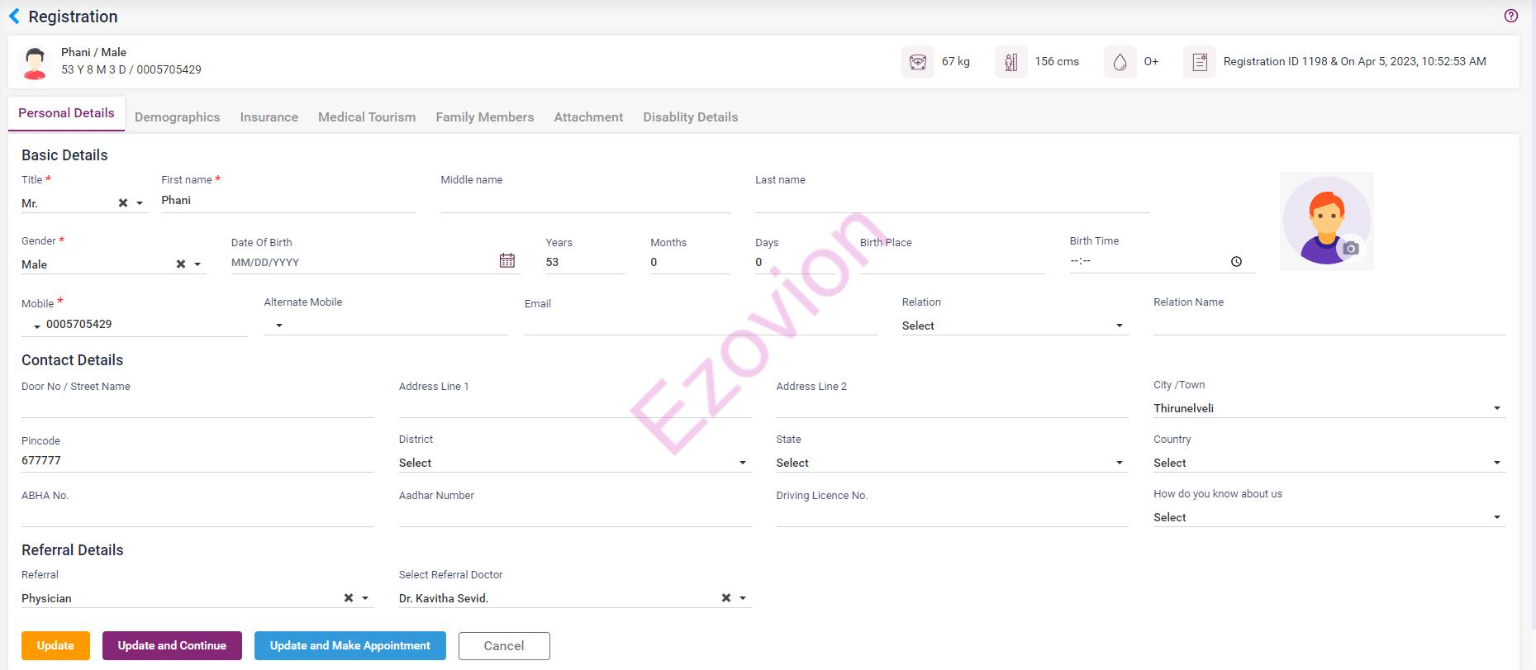Expand the Gender dropdown arrow
This screenshot has height=670, width=1536.
tap(198, 265)
